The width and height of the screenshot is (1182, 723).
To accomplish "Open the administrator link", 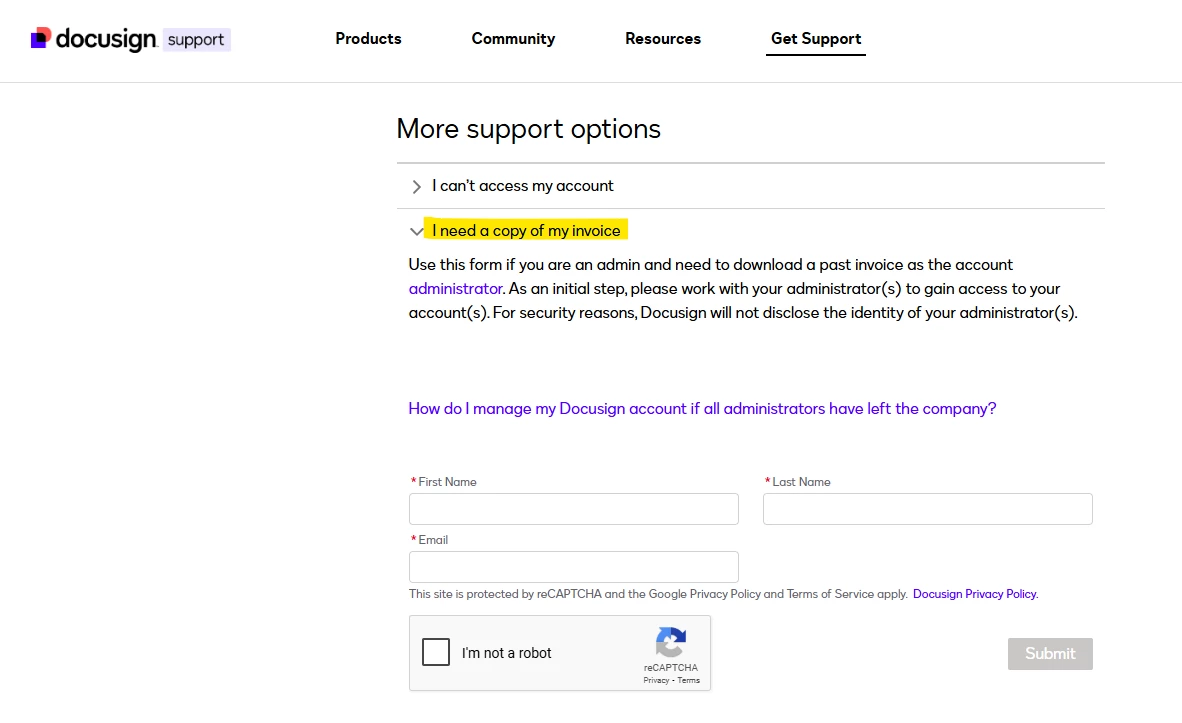I will pyautogui.click(x=455, y=289).
